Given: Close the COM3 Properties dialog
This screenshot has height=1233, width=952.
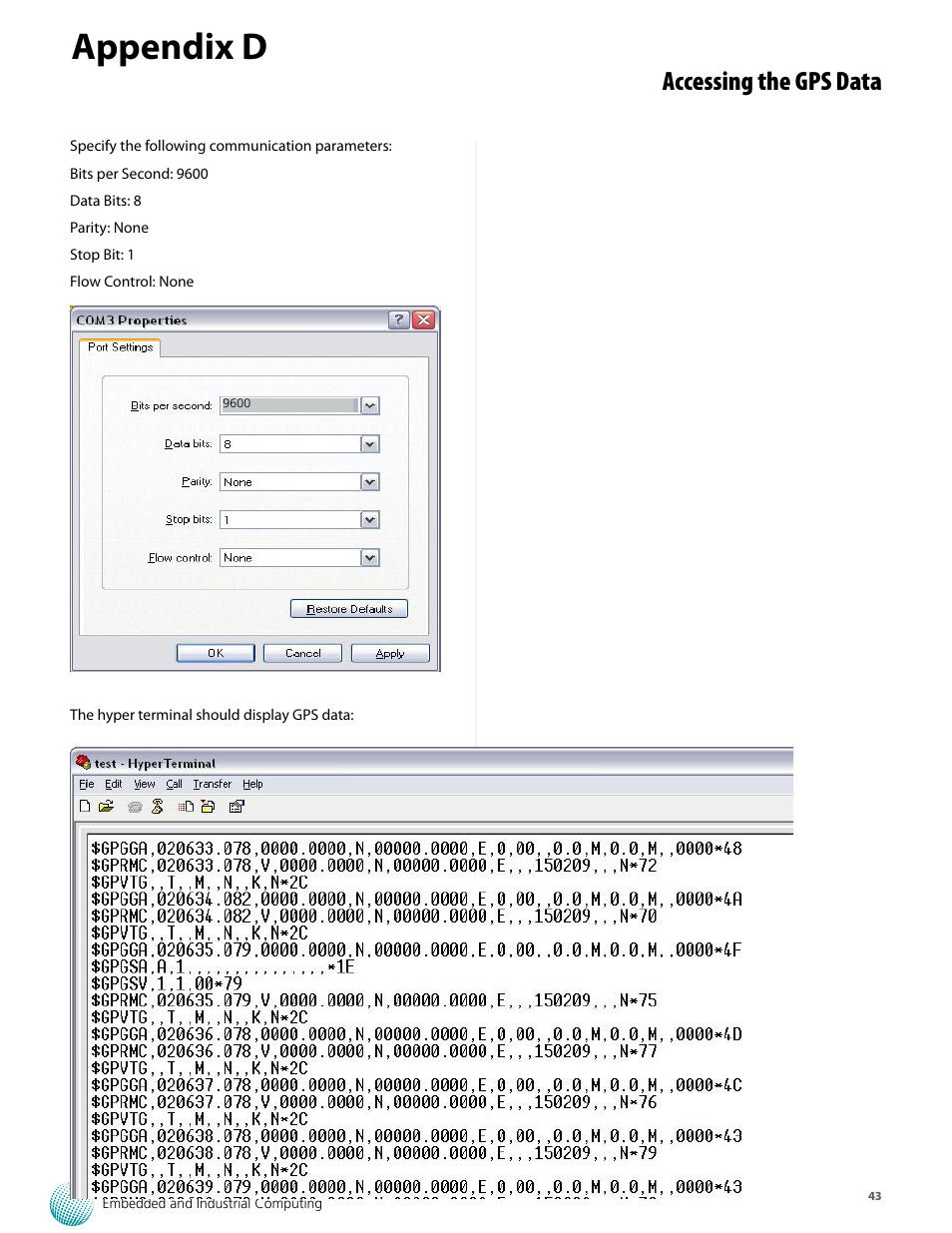Looking at the screenshot, I should pos(424,319).
